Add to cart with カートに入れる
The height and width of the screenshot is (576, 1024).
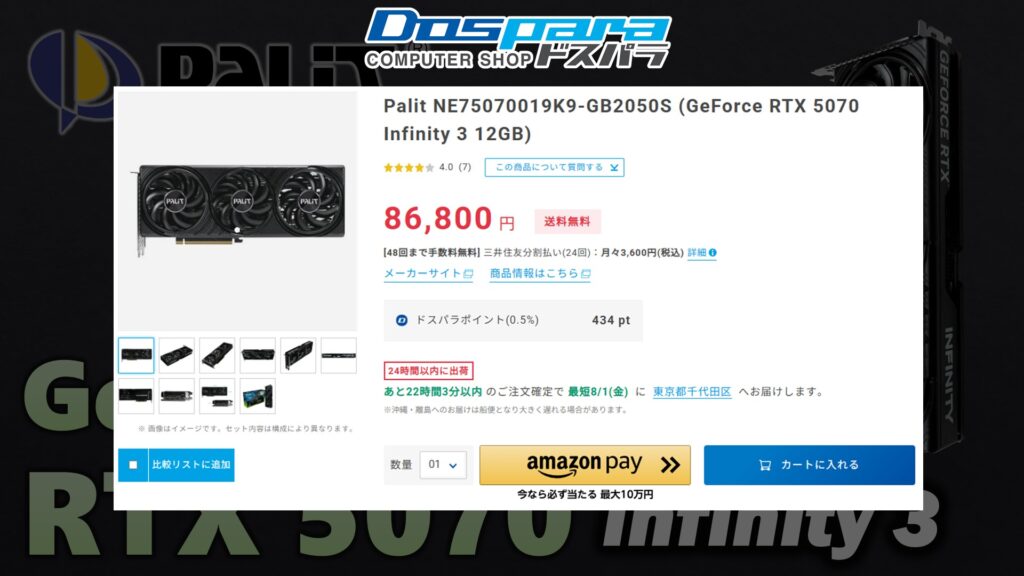[x=809, y=465]
